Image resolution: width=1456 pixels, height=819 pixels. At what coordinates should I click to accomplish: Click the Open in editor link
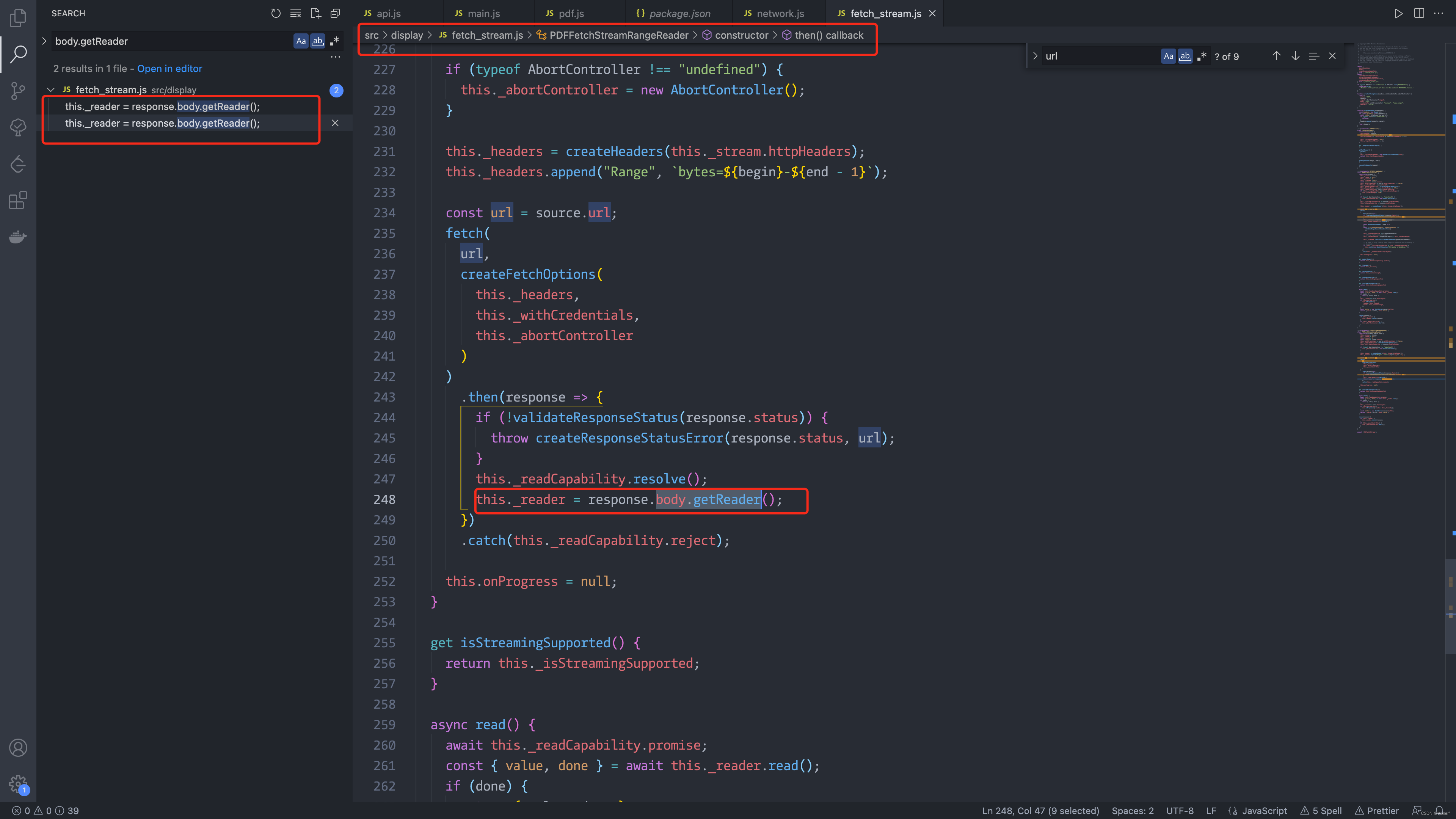[169, 68]
